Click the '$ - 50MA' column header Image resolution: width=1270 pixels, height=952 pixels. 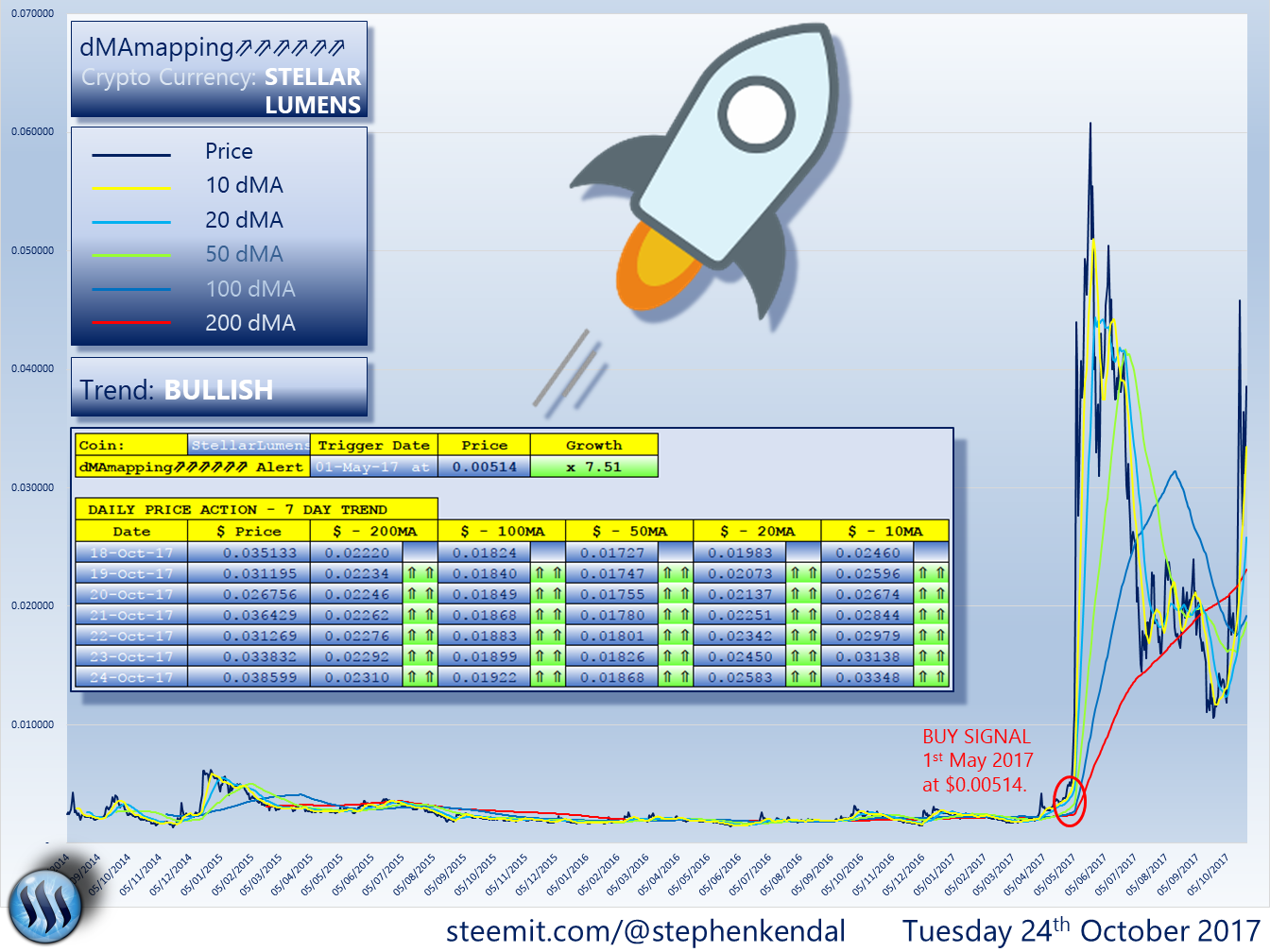tap(629, 532)
